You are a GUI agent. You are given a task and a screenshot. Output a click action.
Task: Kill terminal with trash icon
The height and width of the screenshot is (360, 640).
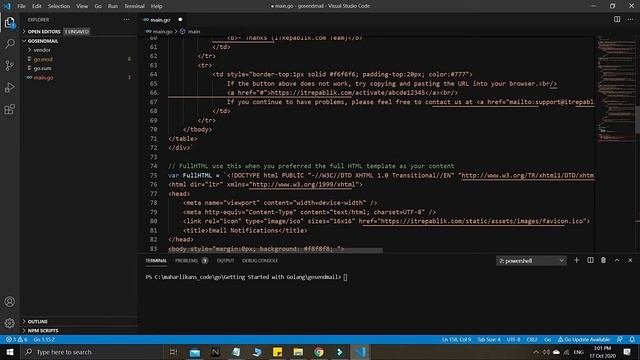(x=603, y=260)
